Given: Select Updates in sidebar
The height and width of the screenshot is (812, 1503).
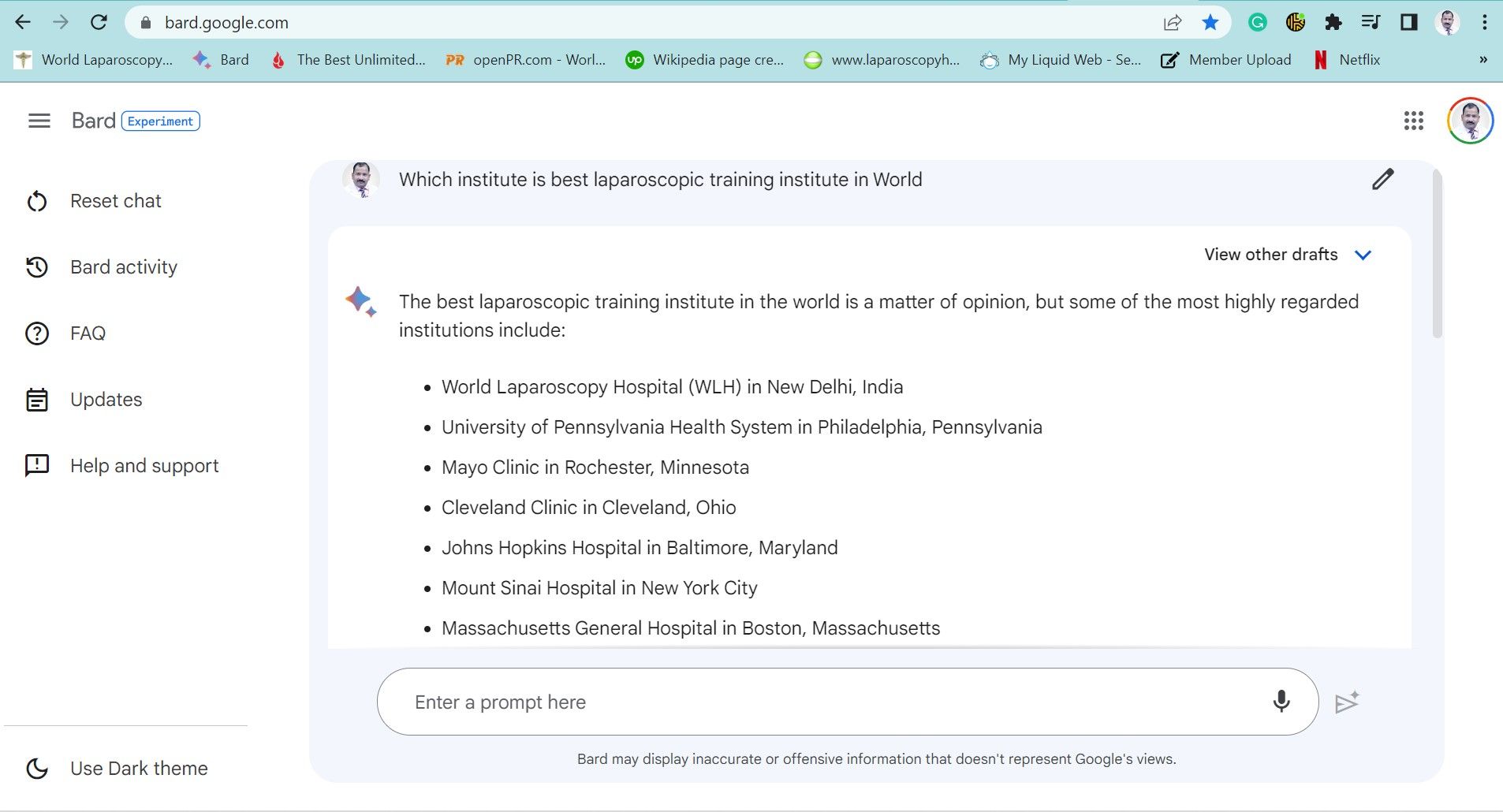Looking at the screenshot, I should (x=106, y=400).
